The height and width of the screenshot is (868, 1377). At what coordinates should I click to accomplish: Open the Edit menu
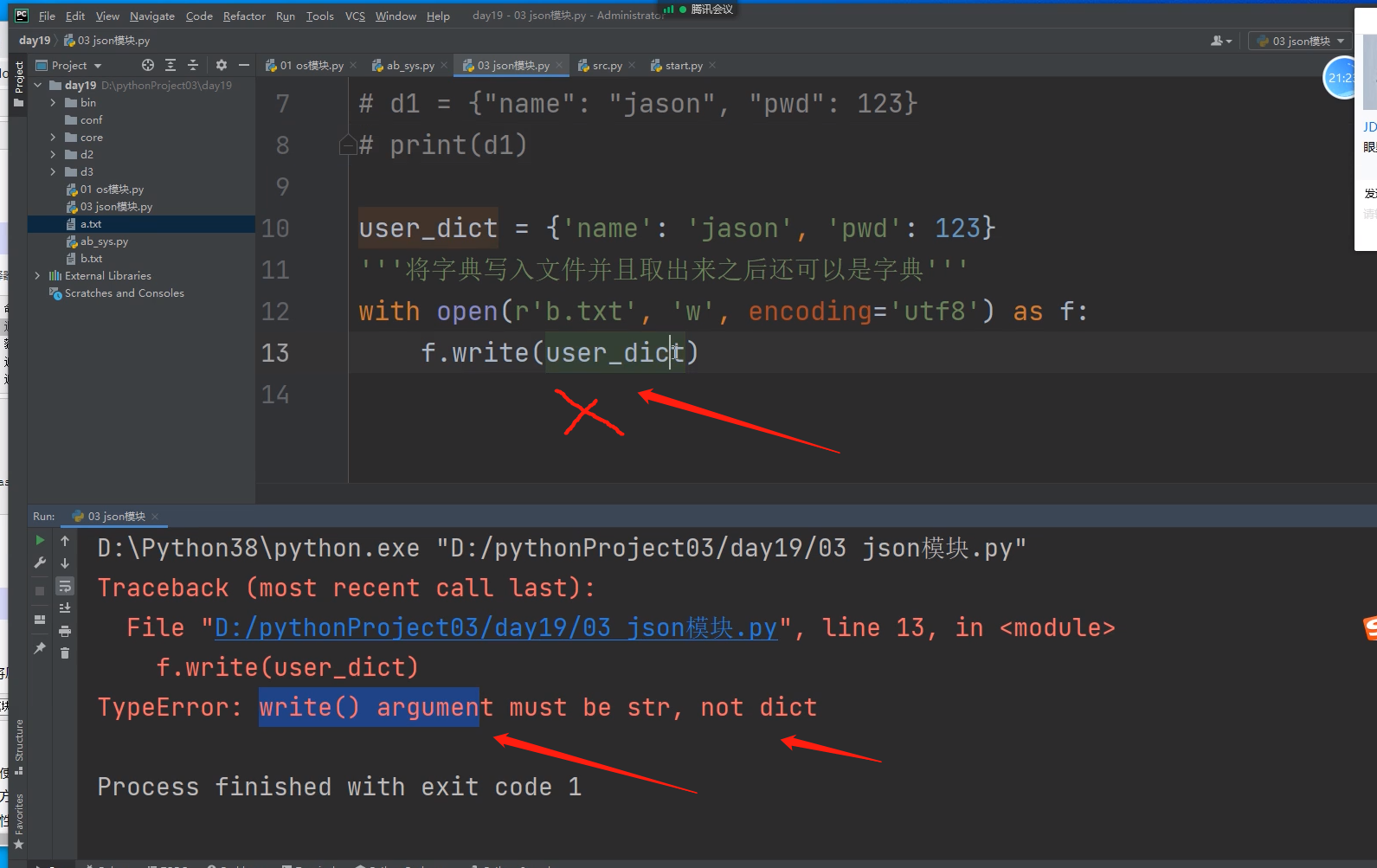pos(75,16)
